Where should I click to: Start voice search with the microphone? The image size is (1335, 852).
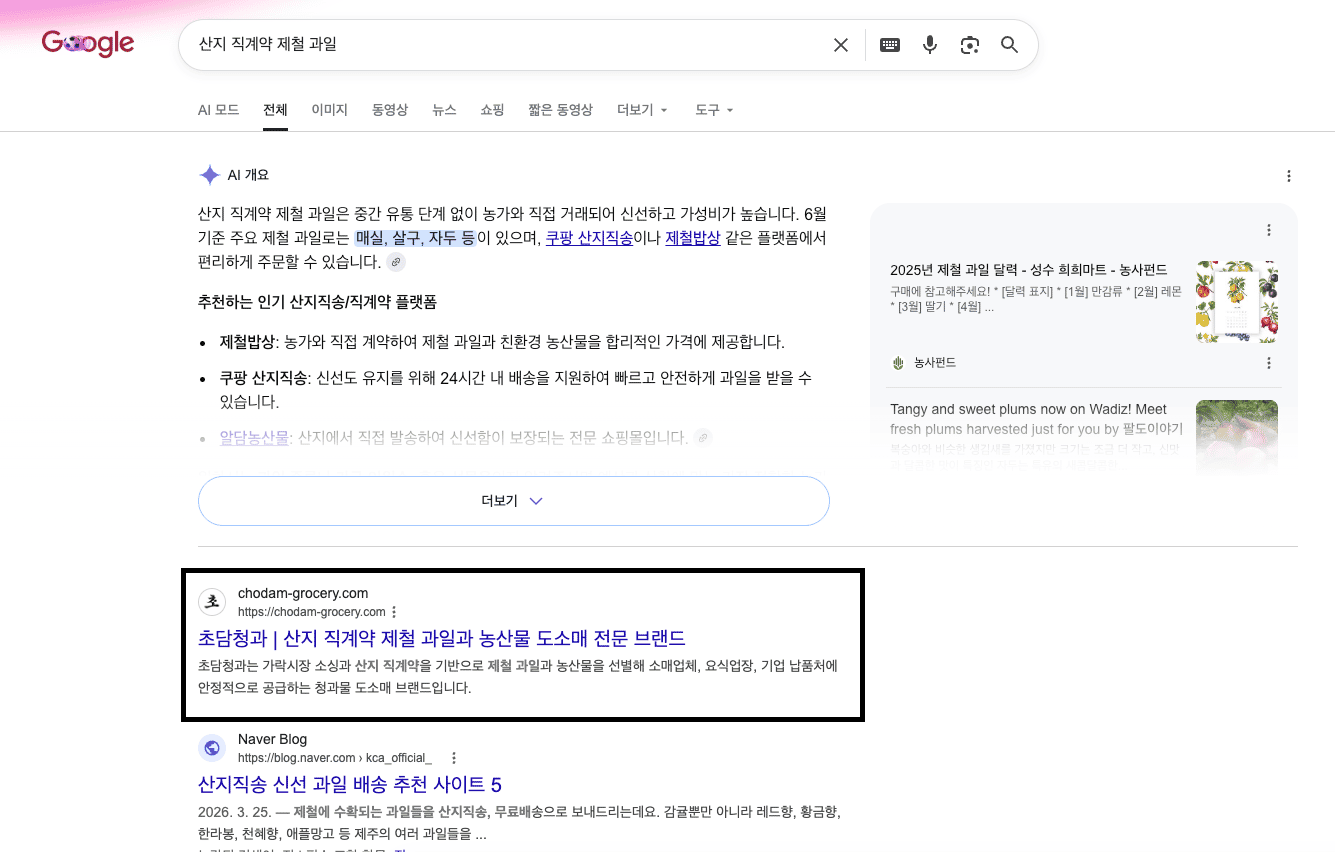[x=930, y=45]
